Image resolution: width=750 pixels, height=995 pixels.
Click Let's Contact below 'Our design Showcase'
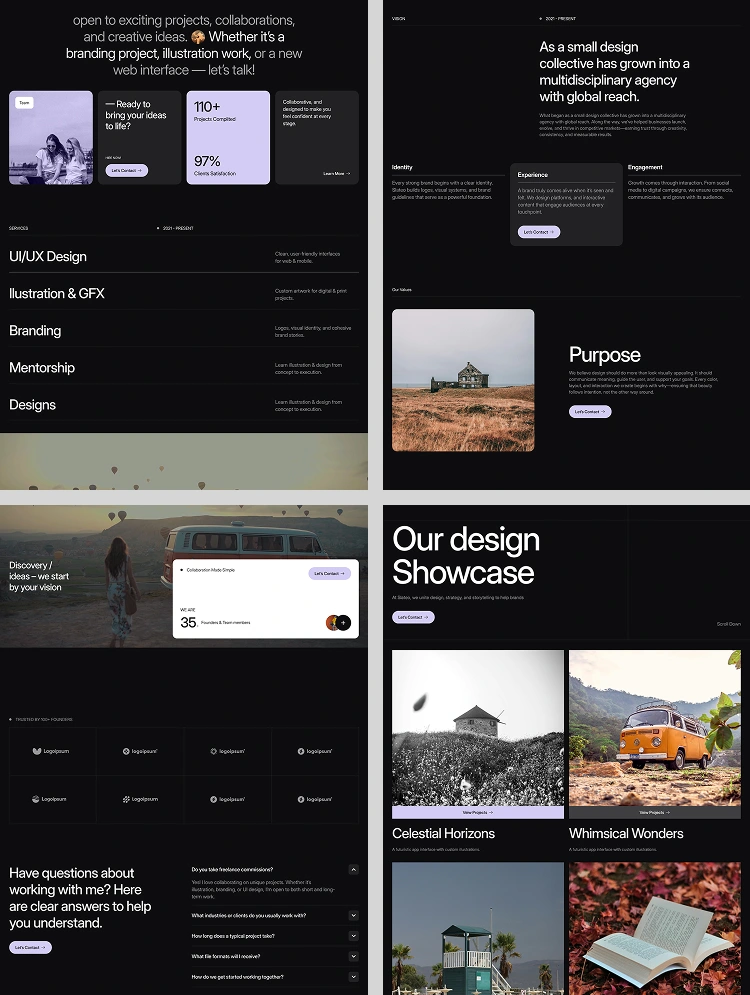pos(413,617)
